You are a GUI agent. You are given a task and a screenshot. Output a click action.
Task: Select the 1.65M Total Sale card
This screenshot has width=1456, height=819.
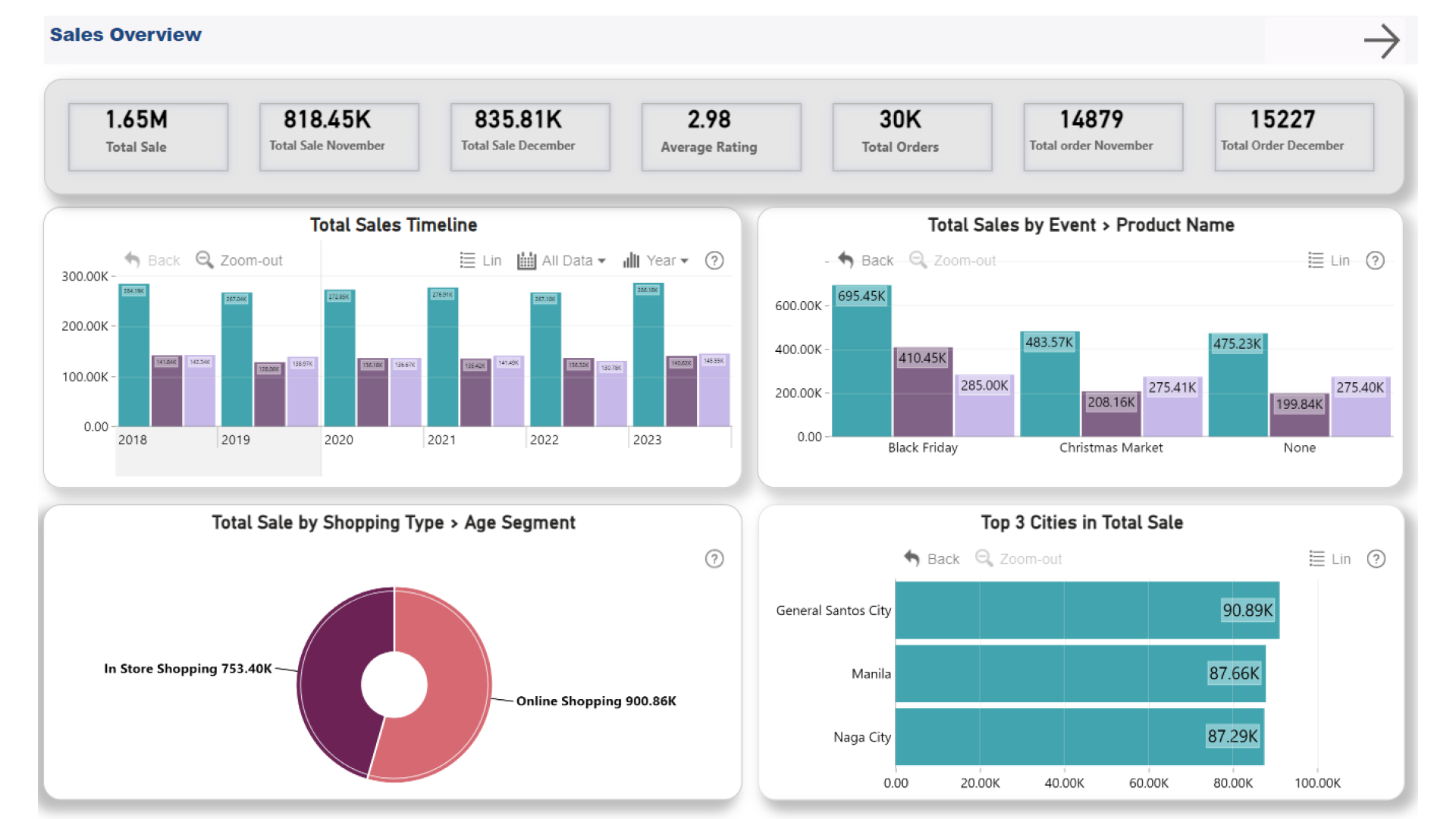[148, 136]
